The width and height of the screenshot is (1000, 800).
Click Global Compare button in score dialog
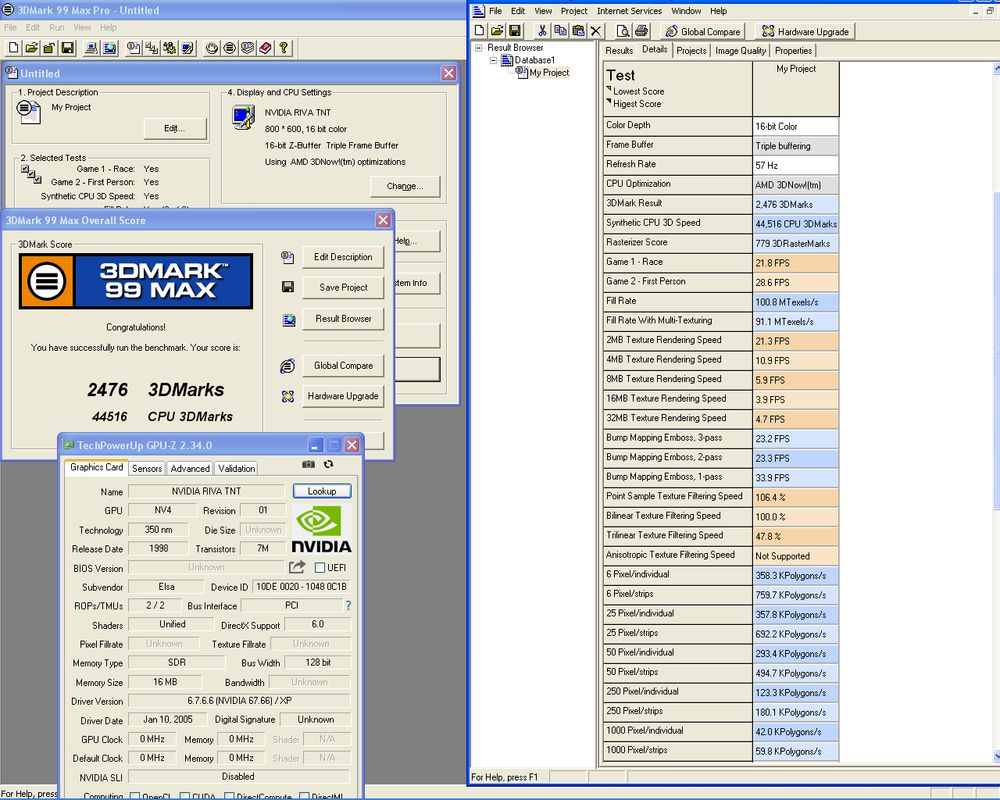pos(343,366)
